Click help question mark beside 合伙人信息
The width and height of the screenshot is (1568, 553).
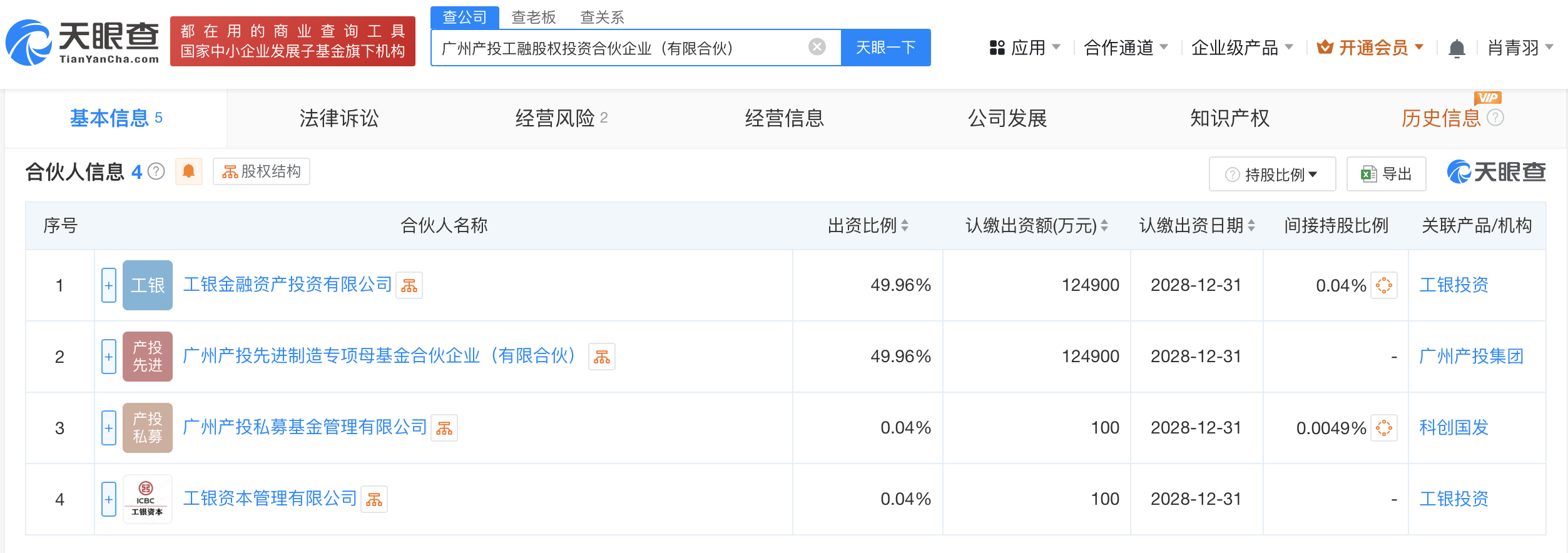[x=156, y=171]
